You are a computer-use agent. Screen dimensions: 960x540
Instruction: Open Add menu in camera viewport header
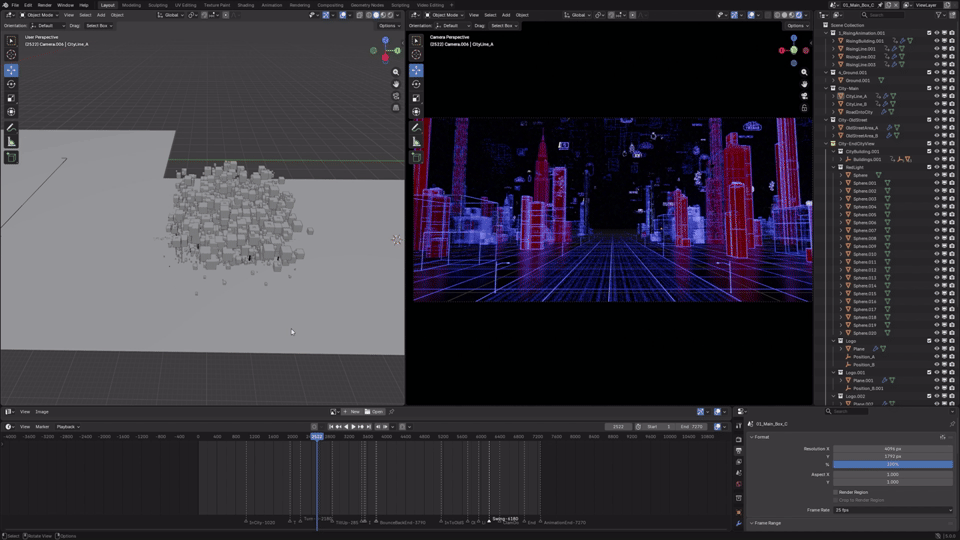(506, 15)
